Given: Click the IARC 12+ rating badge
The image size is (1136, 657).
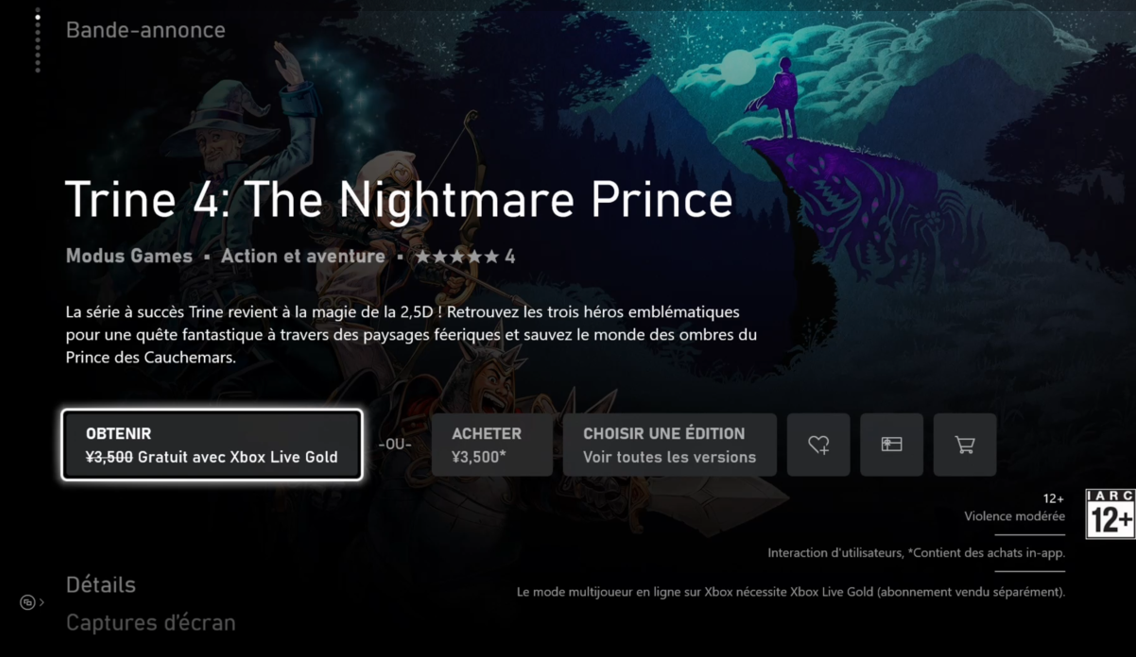Looking at the screenshot, I should click(x=1111, y=514).
